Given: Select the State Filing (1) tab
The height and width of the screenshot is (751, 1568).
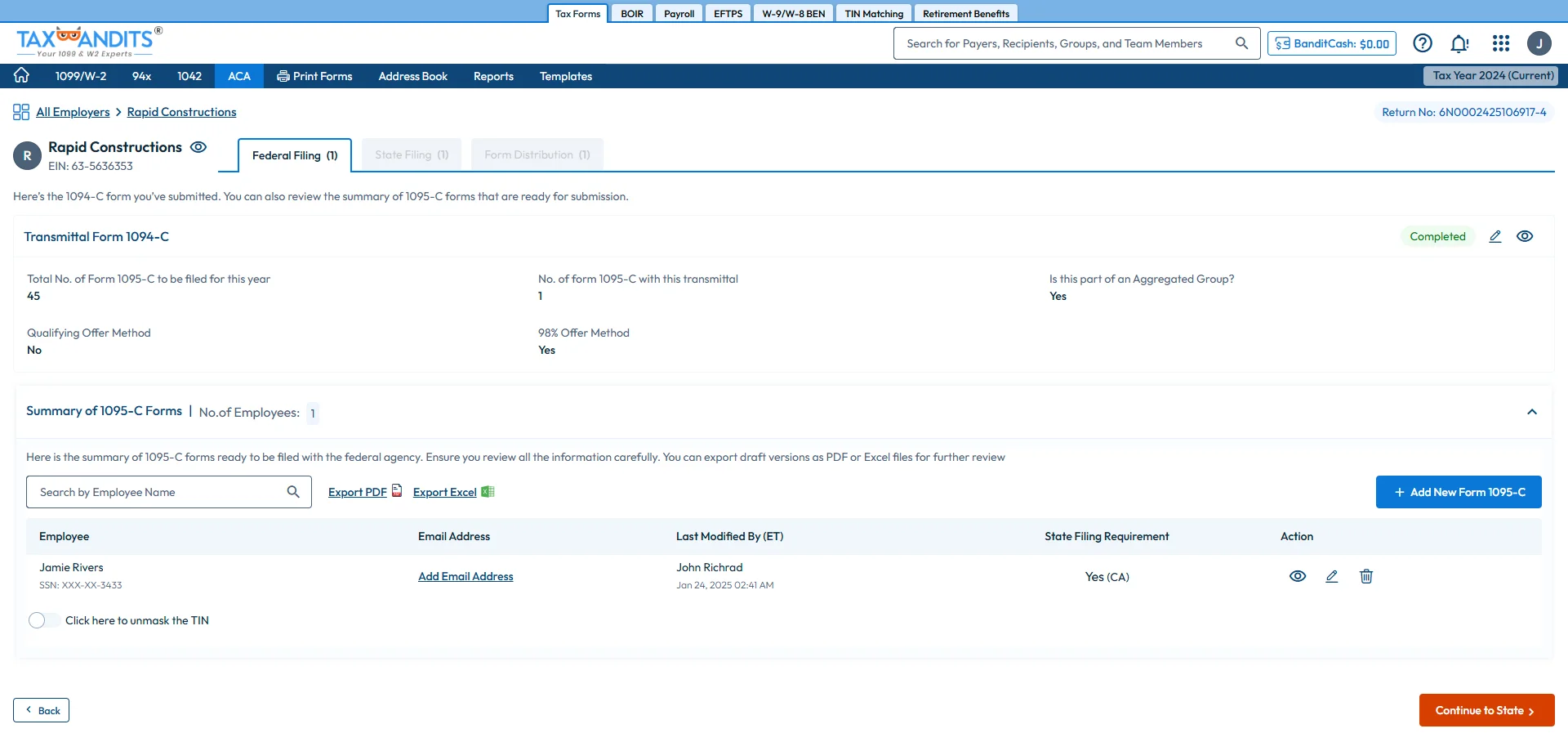Looking at the screenshot, I should pos(412,154).
